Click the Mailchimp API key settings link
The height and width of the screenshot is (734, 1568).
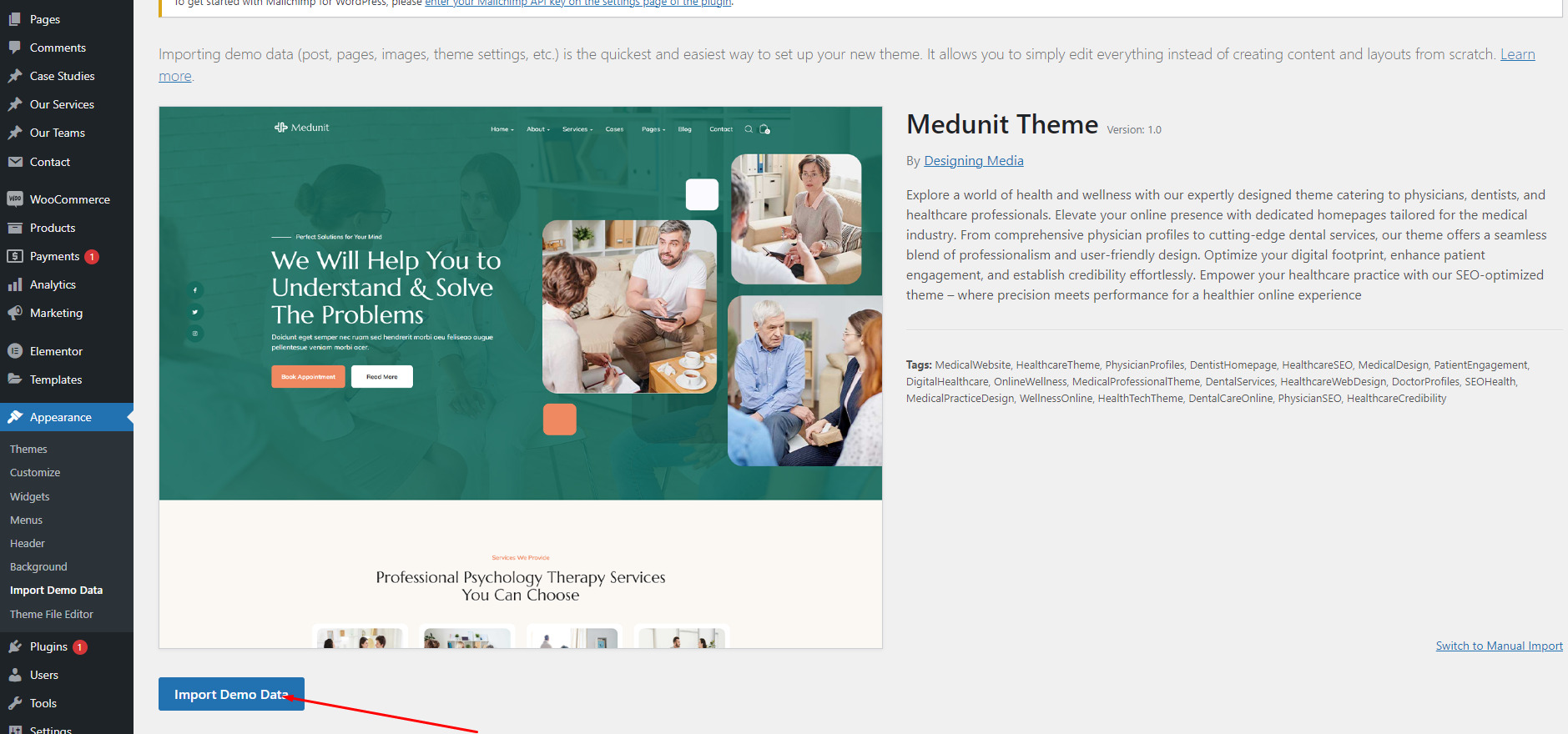pos(578,3)
